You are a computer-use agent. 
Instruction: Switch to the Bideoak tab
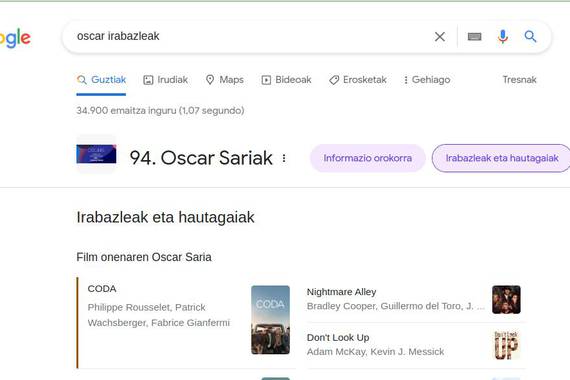[286, 80]
